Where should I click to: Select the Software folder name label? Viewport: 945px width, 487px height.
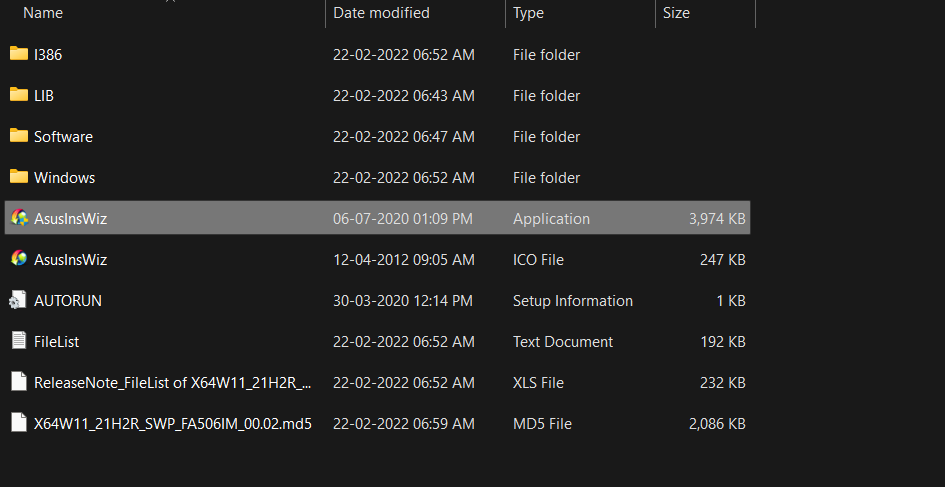tap(63, 137)
